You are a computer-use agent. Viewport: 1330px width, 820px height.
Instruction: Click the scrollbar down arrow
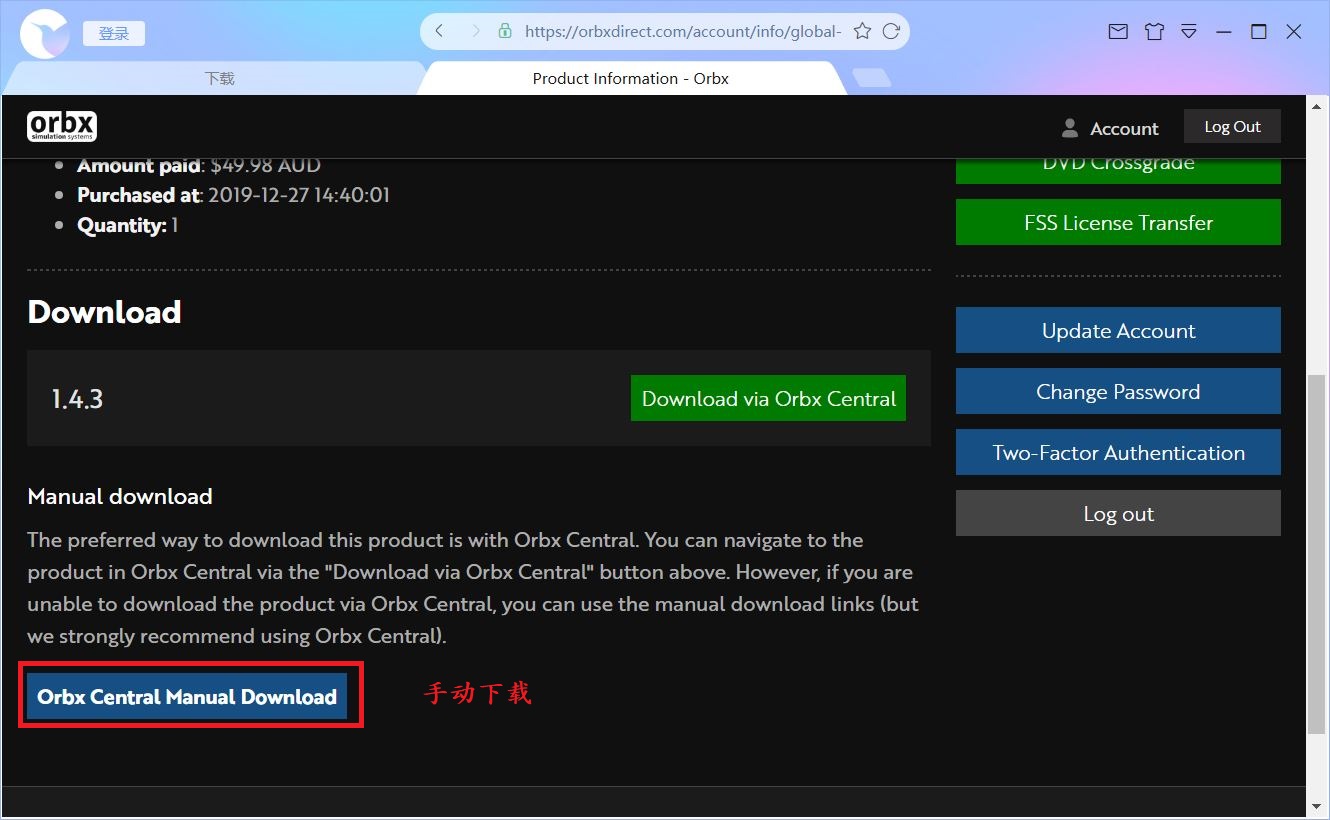(x=1318, y=805)
